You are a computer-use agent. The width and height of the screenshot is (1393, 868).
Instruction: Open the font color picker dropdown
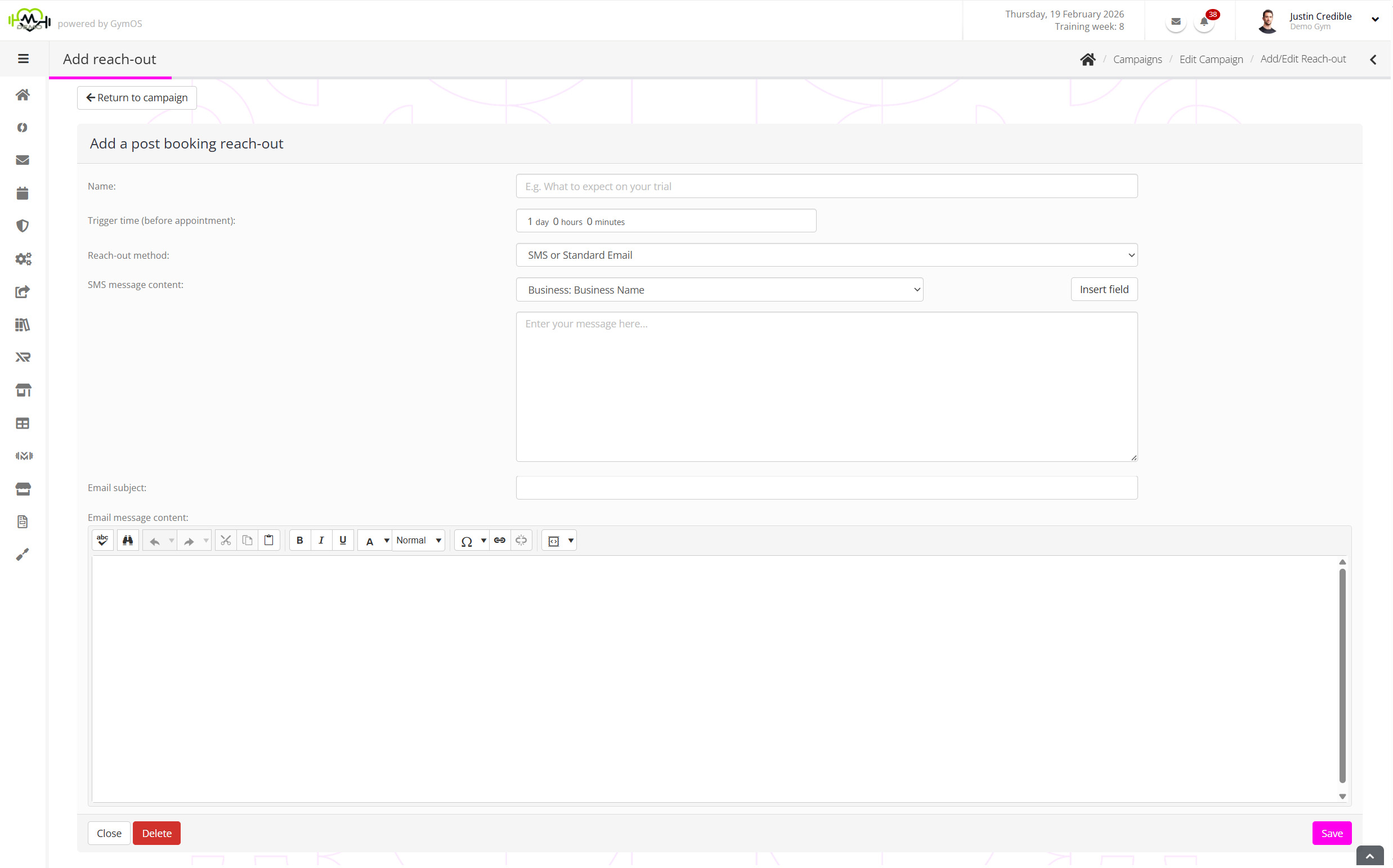386,540
